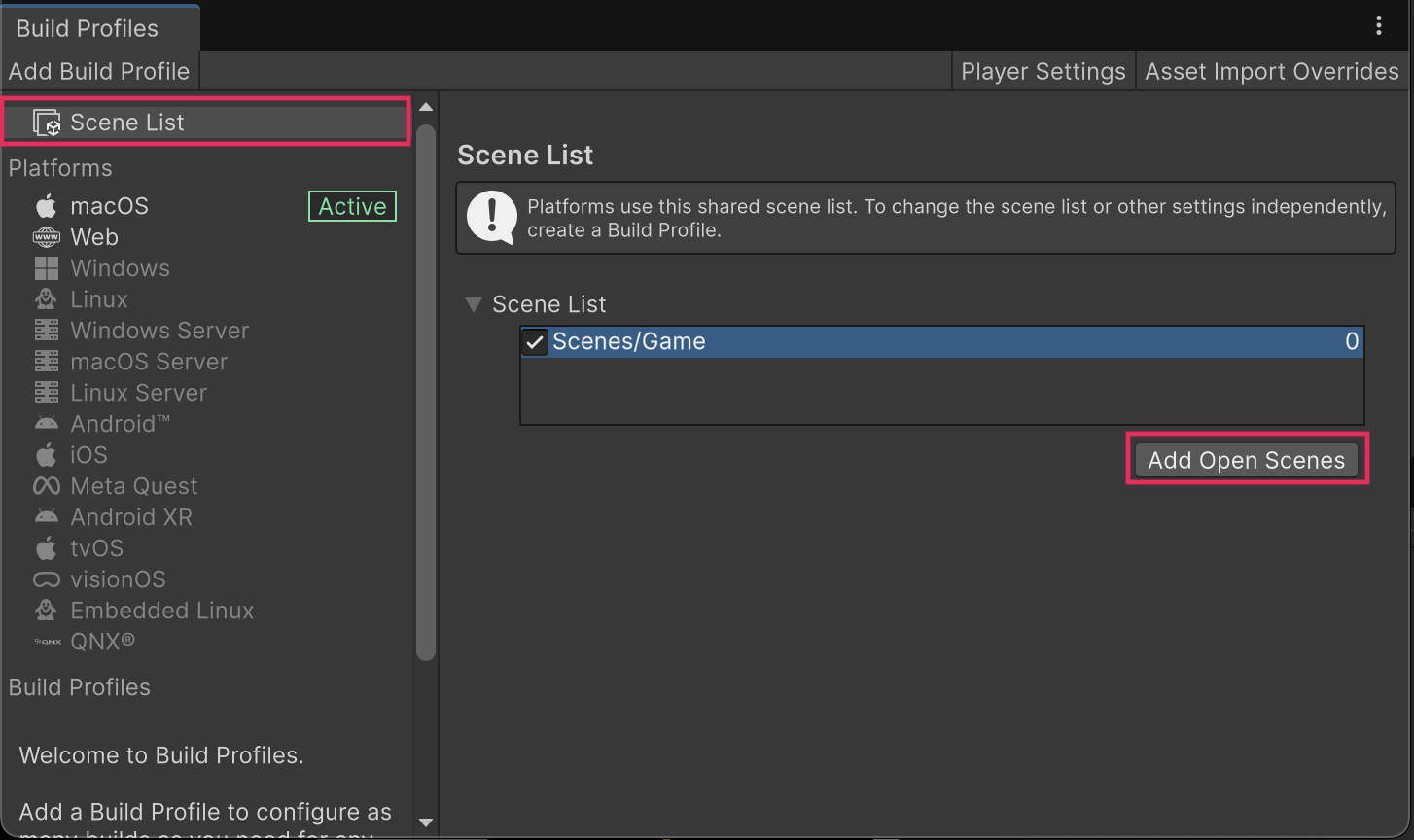Uncheck the Scenes/Game scene checkbox
Viewport: 1414px width, 840px height.
(534, 342)
